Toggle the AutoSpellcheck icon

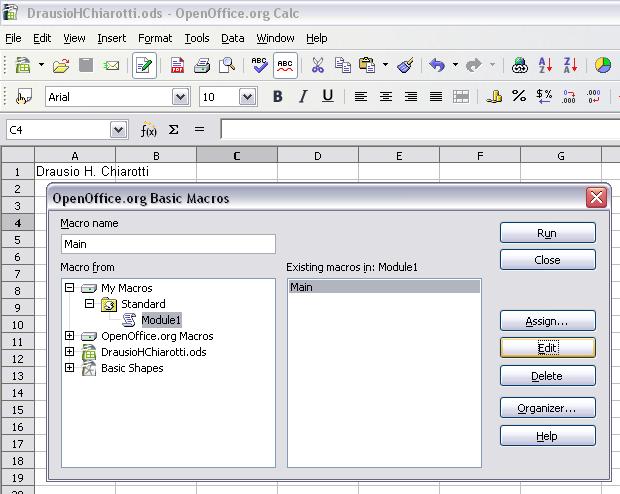tap(285, 65)
